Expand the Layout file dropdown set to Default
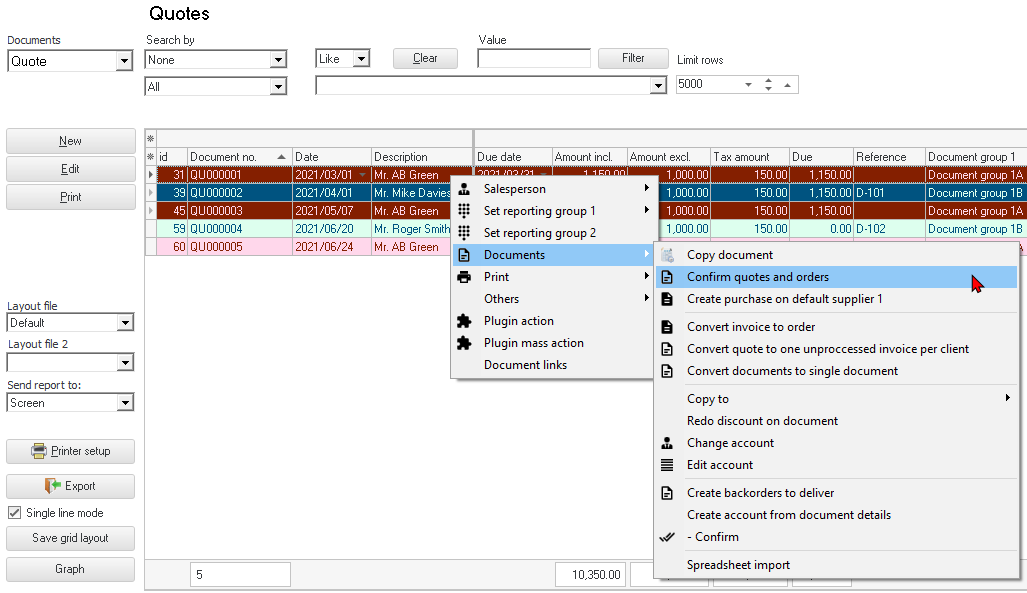The width and height of the screenshot is (1027, 593). [124, 323]
